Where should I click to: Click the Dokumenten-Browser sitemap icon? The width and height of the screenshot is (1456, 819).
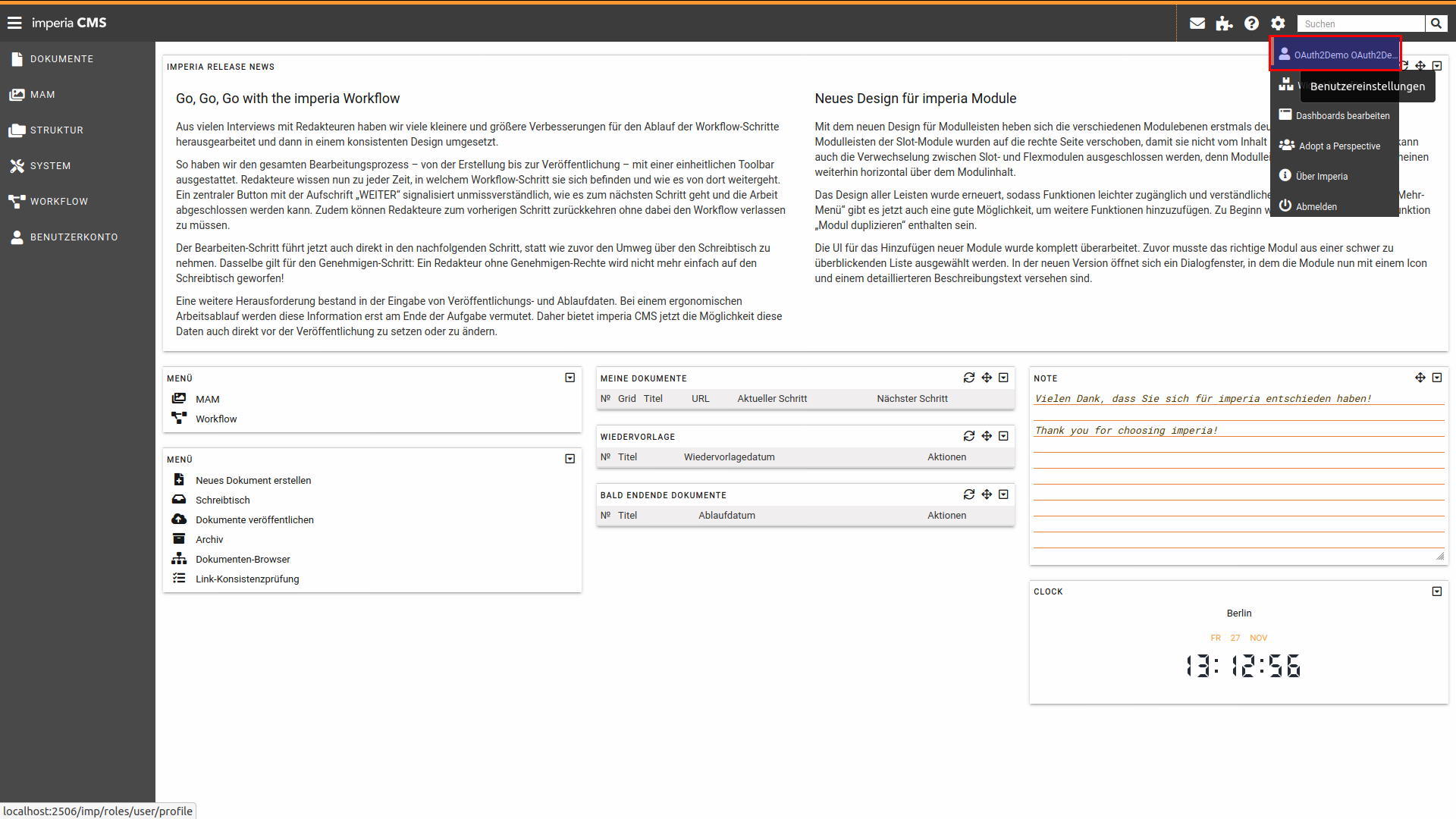tap(179, 558)
